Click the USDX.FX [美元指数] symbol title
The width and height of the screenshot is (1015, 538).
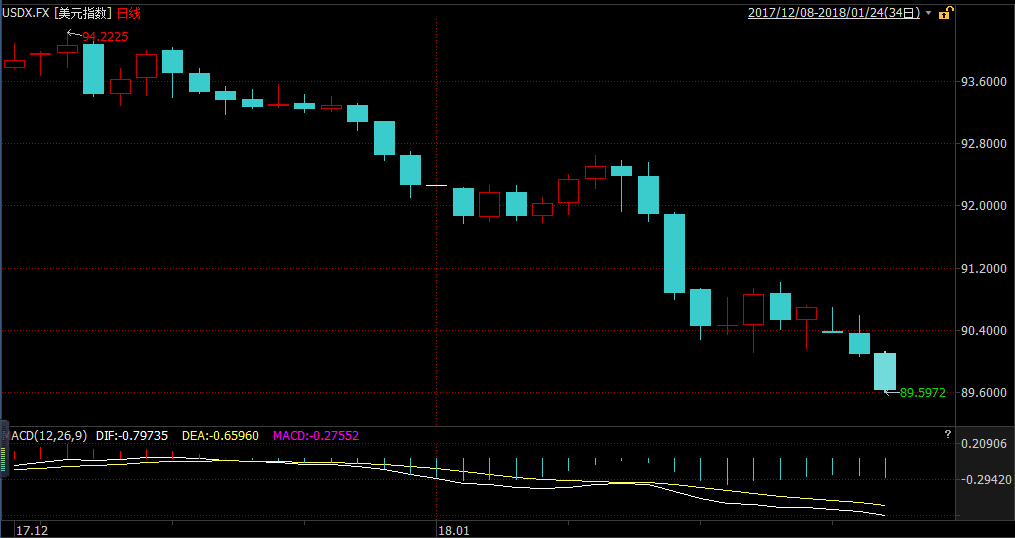pos(58,14)
